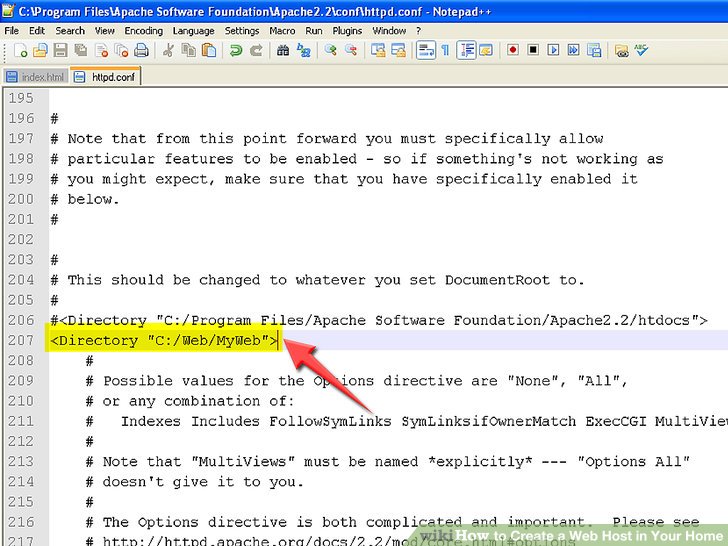
Task: Click the Print icon in toolbar
Action: [x=141, y=50]
